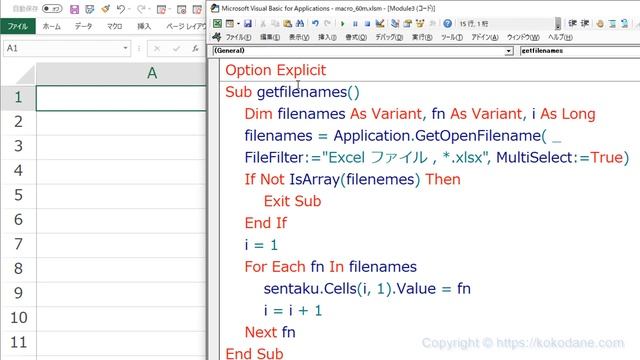Click the Indent icon in VBA edit toolbar

573,24
